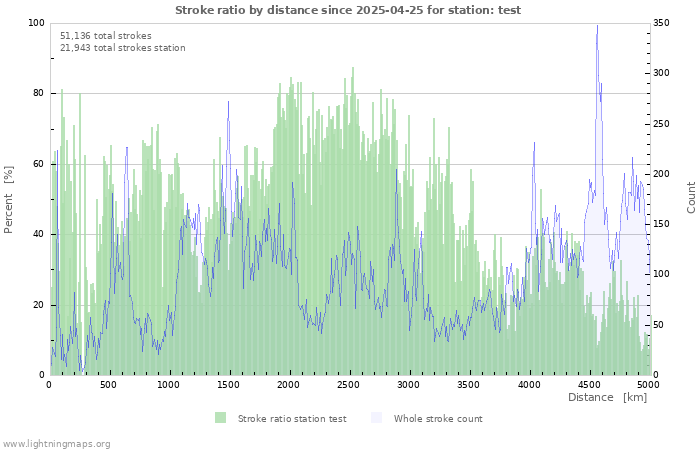Click the x-axis tick label 1500
Screen dimensions: 700x450
click(229, 385)
